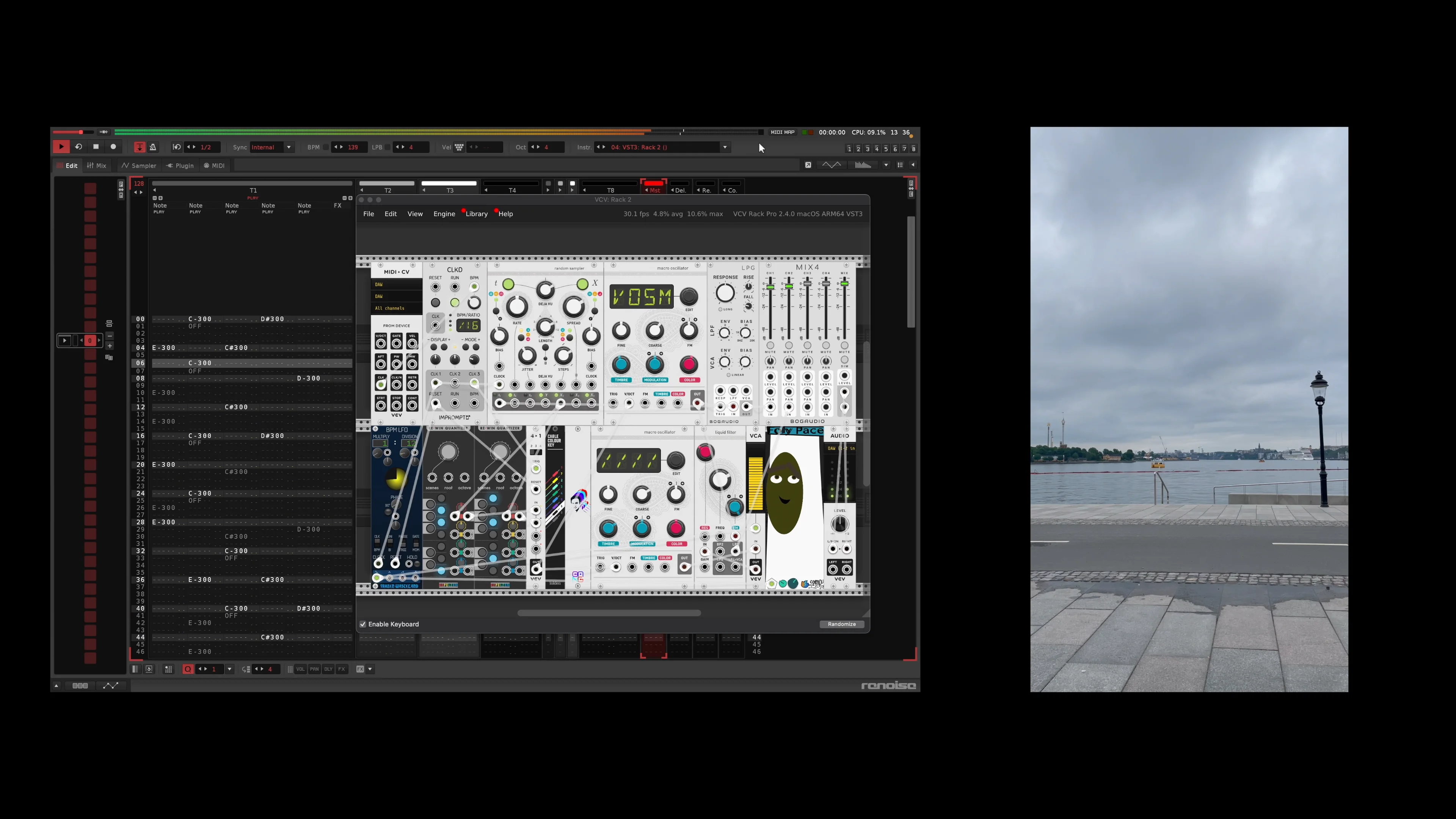Open the Engine menu in VCV Rack
Screen dimensions: 1456x819
click(444, 213)
